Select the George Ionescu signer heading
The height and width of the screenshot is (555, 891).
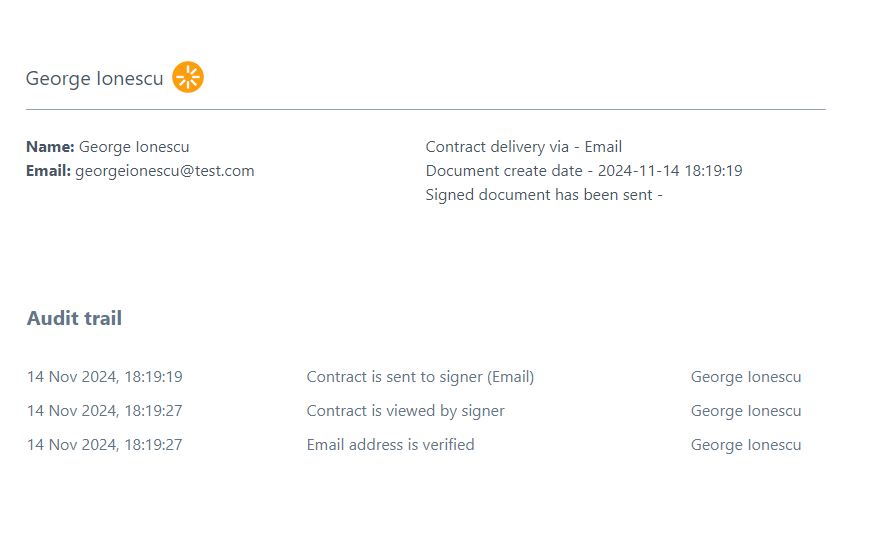tap(94, 79)
